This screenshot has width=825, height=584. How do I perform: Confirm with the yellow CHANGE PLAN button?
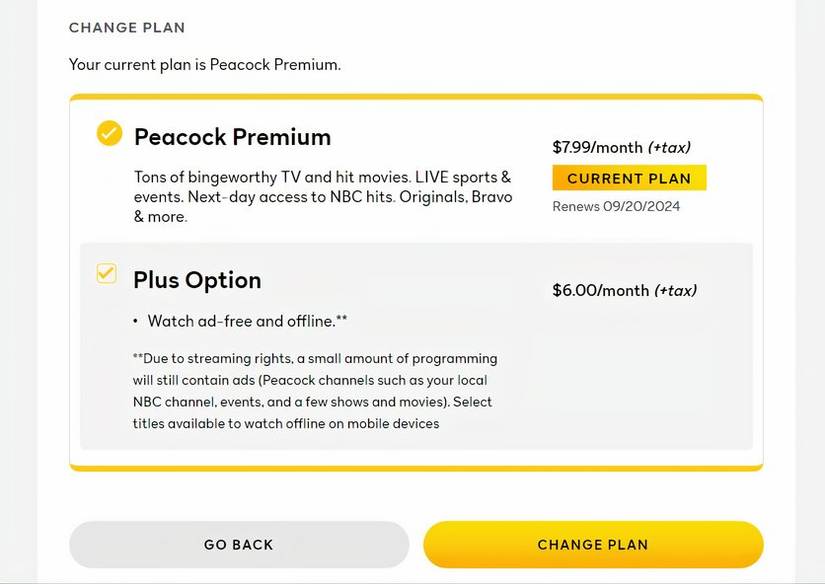(x=593, y=545)
